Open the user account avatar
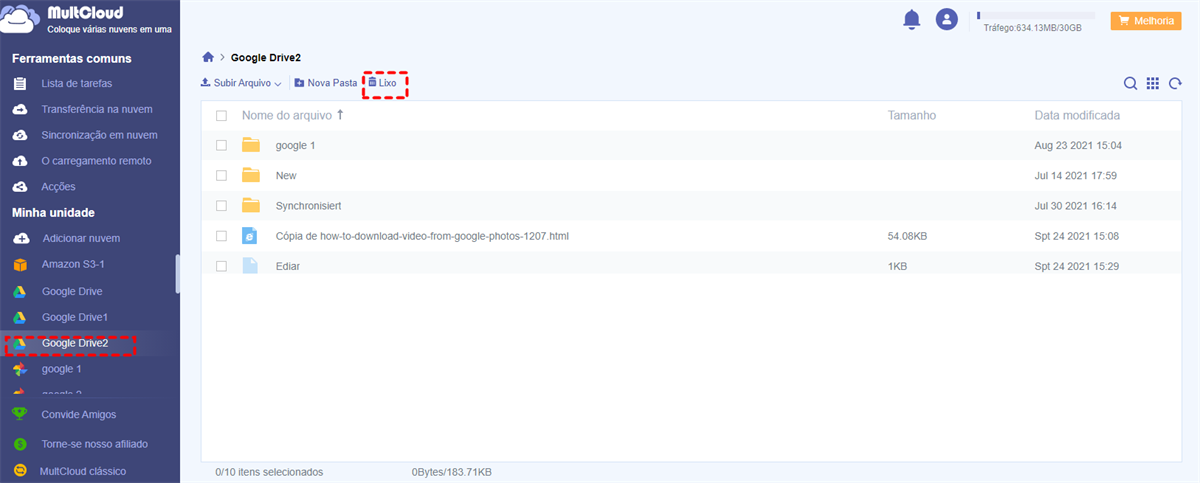This screenshot has width=1200, height=483. (946, 19)
